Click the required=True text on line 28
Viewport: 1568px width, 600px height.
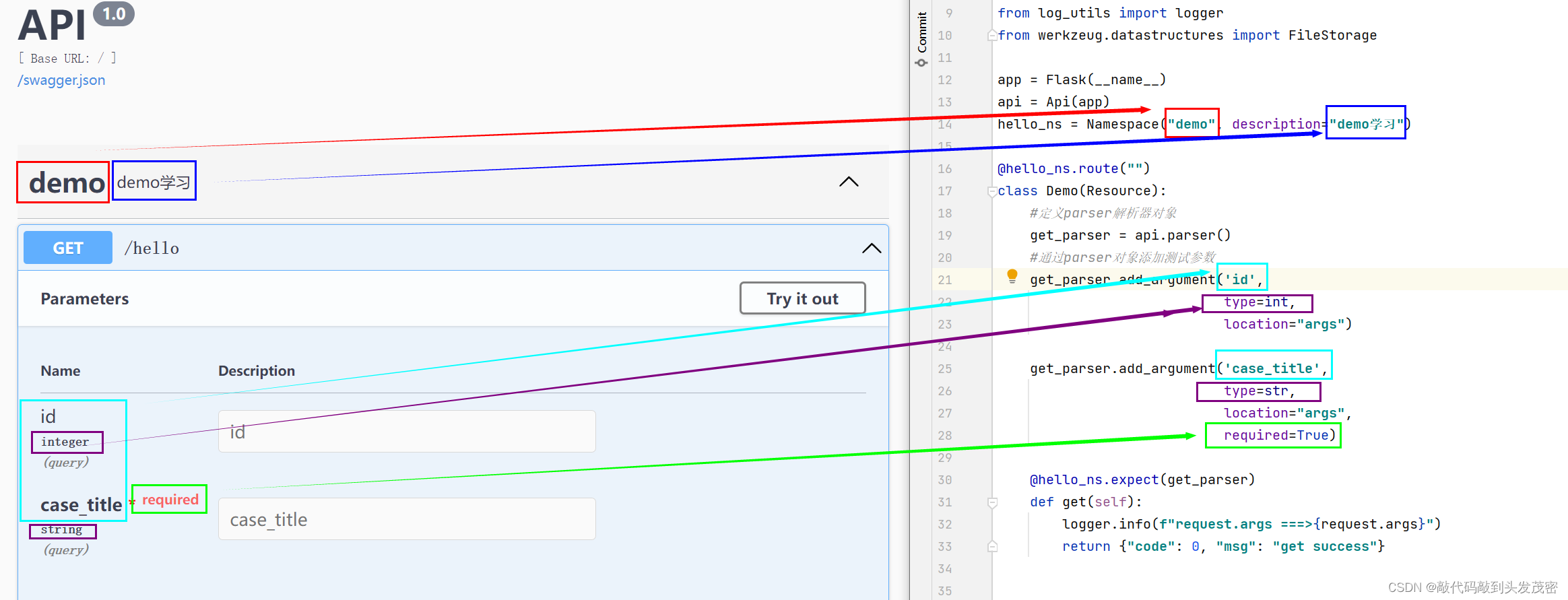[1279, 435]
